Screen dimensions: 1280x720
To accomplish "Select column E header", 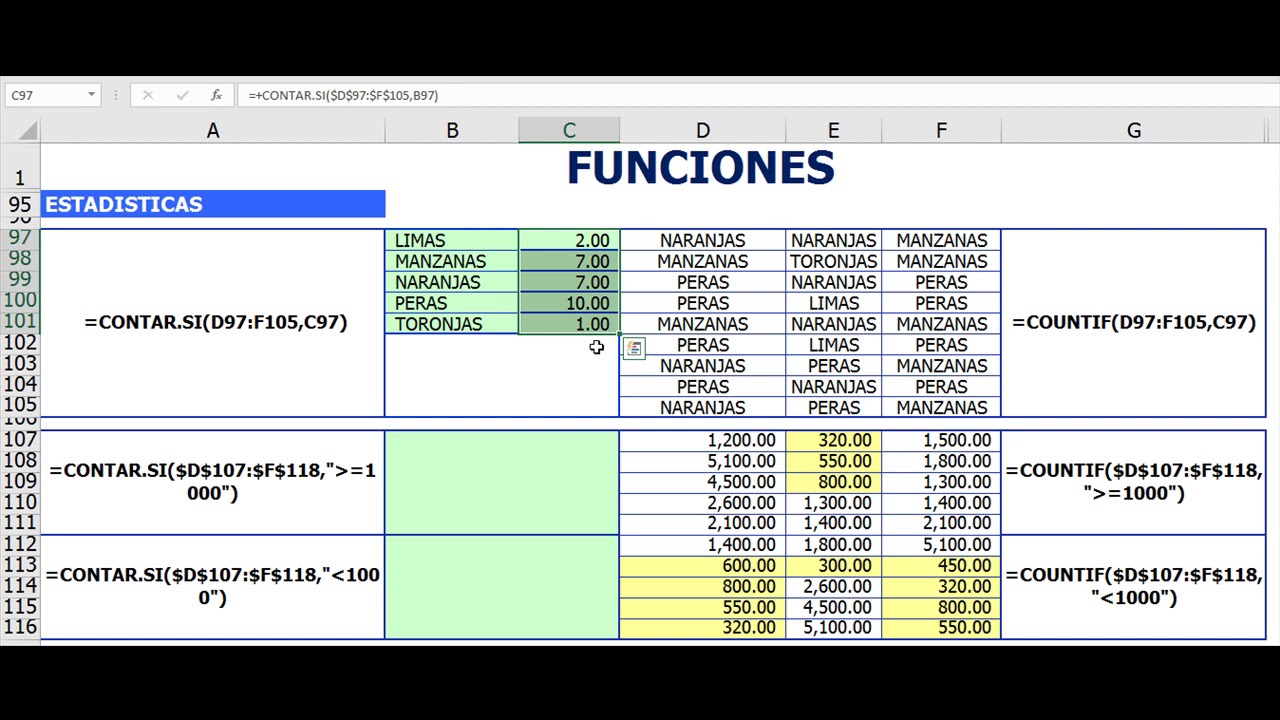I will click(x=833, y=130).
